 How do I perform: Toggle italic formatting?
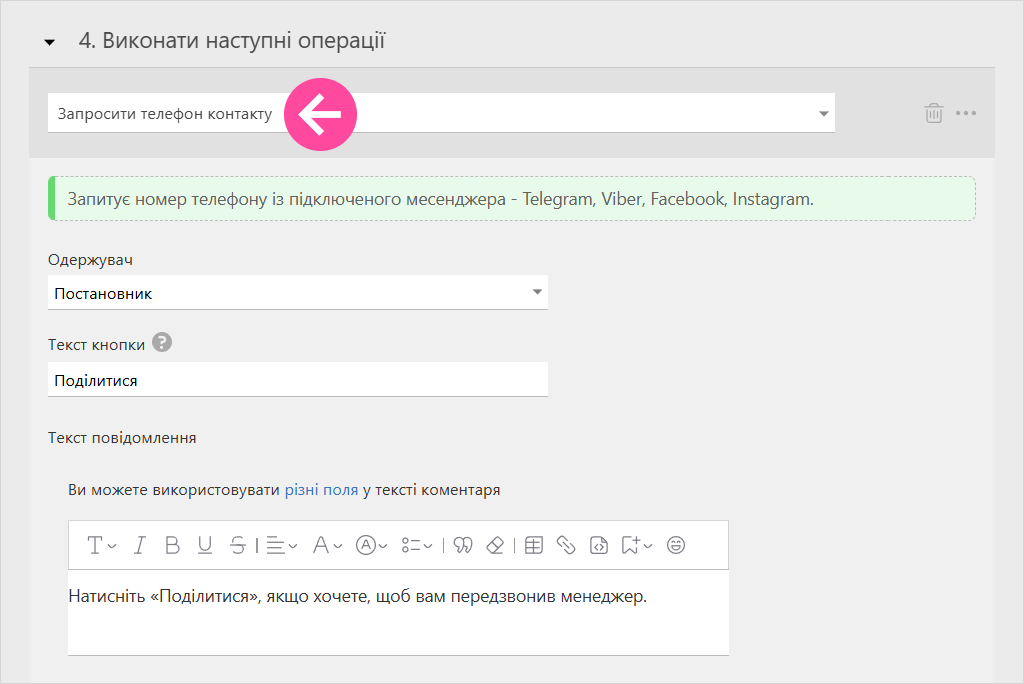[140, 545]
